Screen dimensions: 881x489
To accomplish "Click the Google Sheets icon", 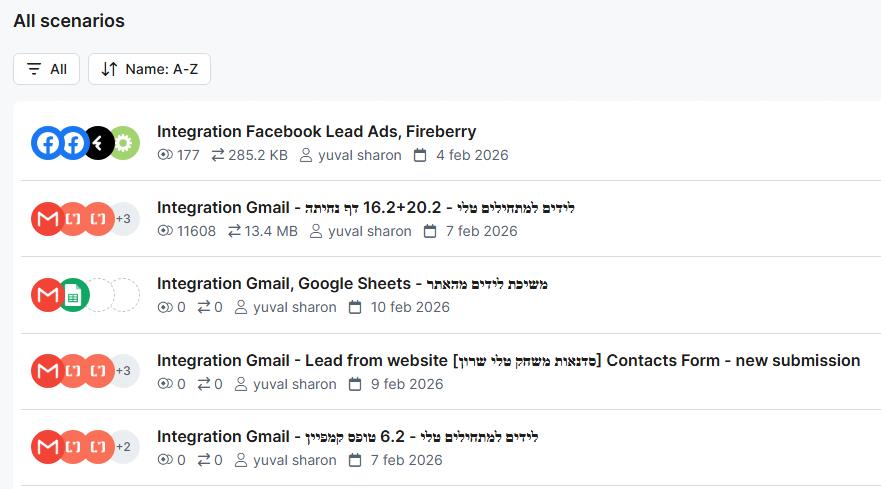I will click(x=74, y=295).
